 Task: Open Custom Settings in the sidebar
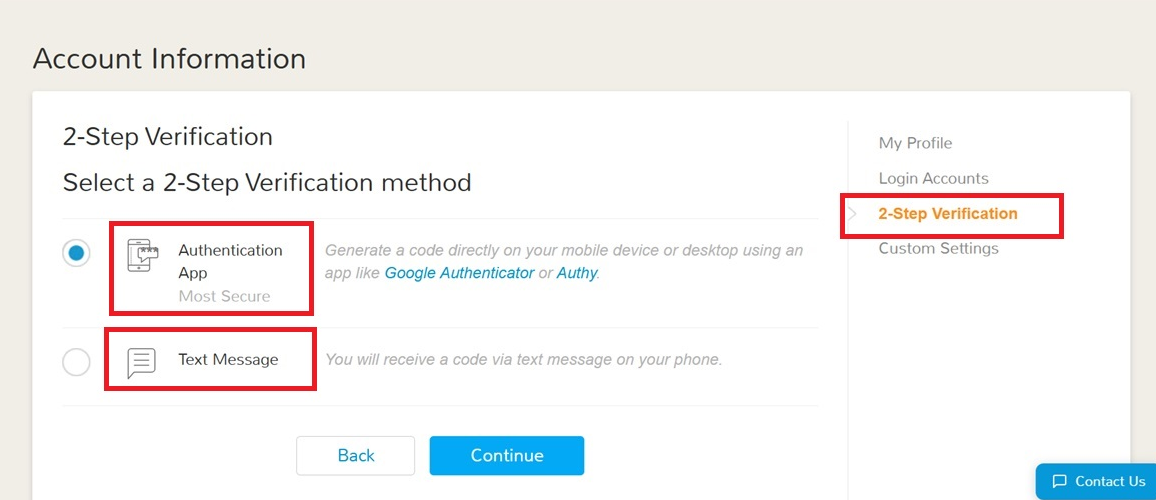click(x=939, y=249)
